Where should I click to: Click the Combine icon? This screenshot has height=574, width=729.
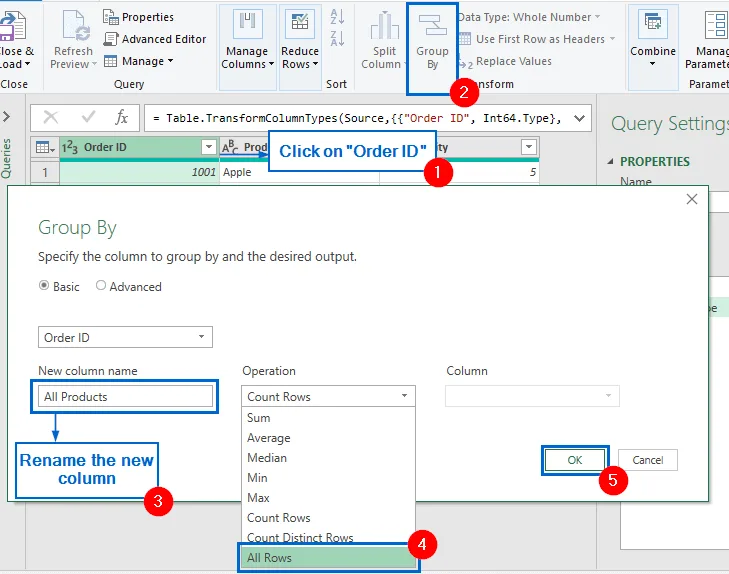[x=653, y=25]
